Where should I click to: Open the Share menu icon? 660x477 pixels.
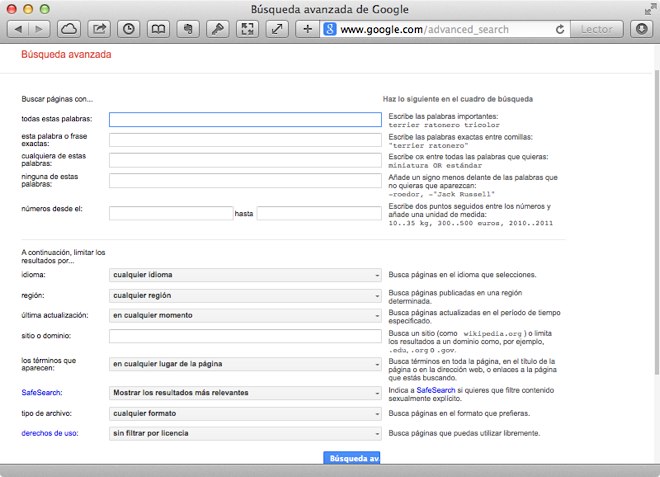coord(100,29)
